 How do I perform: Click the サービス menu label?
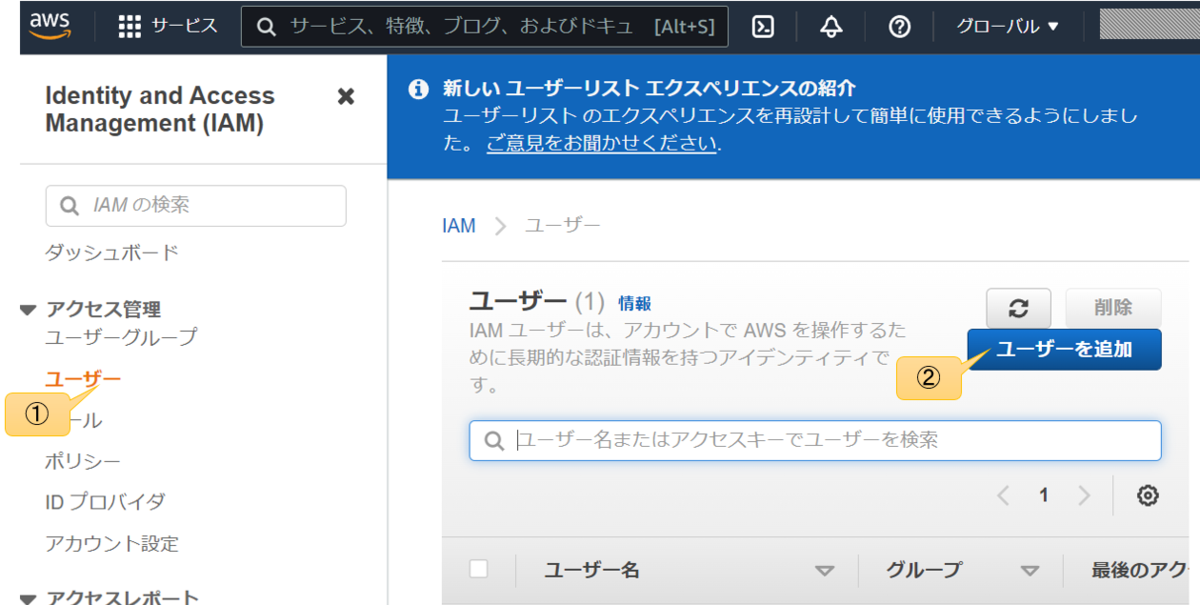(x=184, y=26)
